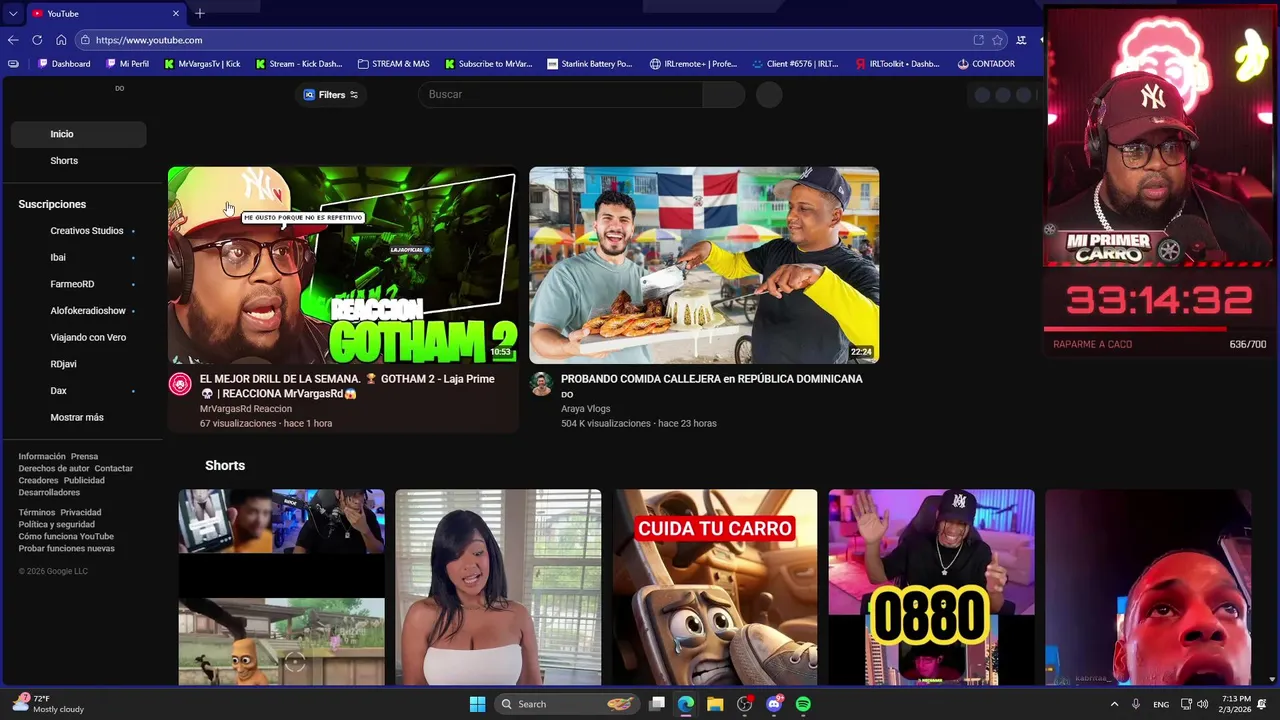Open the MrVargasRd Reaccion channel avatar
1280x720 pixels.
coord(180,384)
